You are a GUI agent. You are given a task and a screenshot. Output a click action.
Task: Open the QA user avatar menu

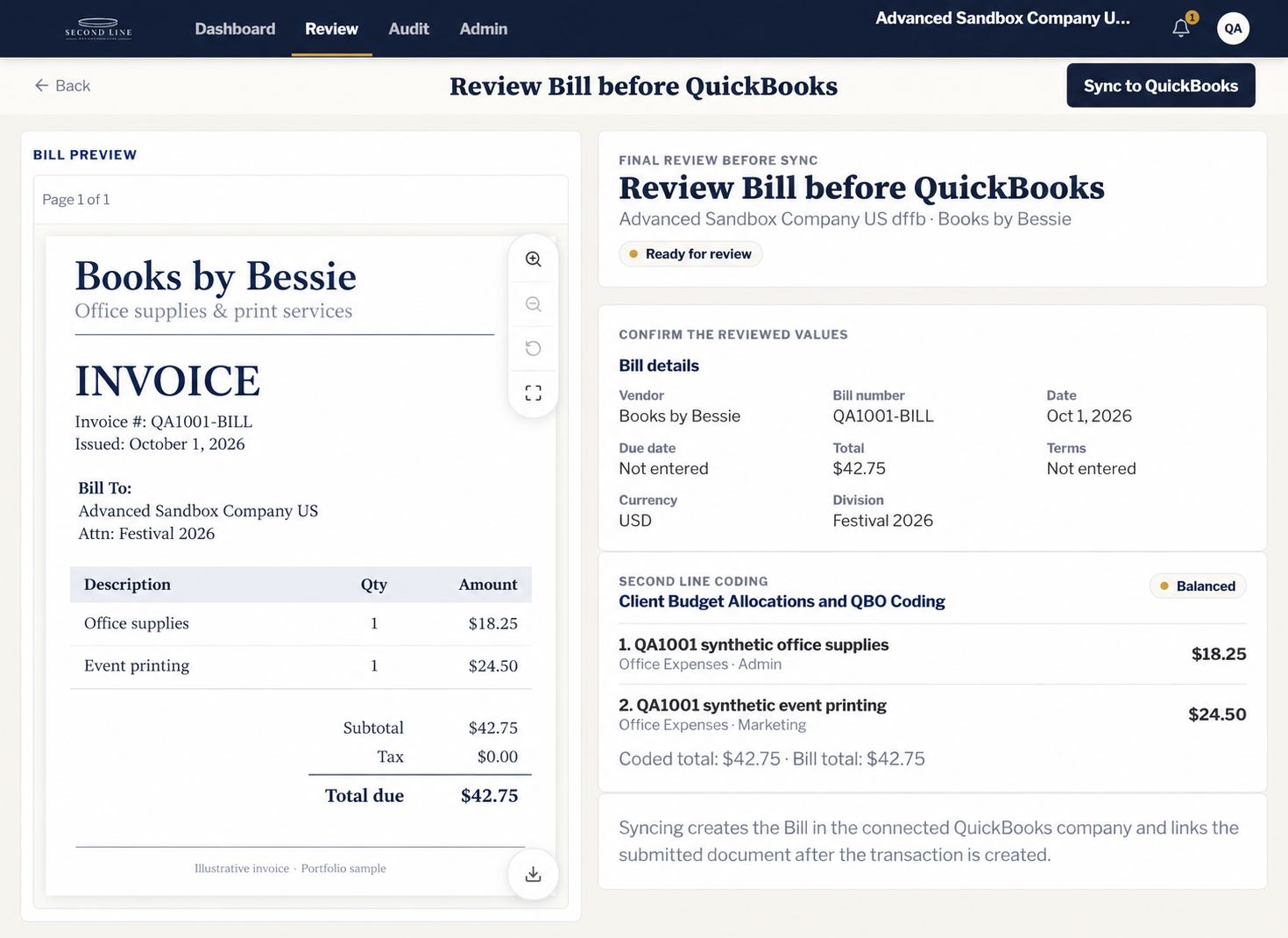(1233, 28)
